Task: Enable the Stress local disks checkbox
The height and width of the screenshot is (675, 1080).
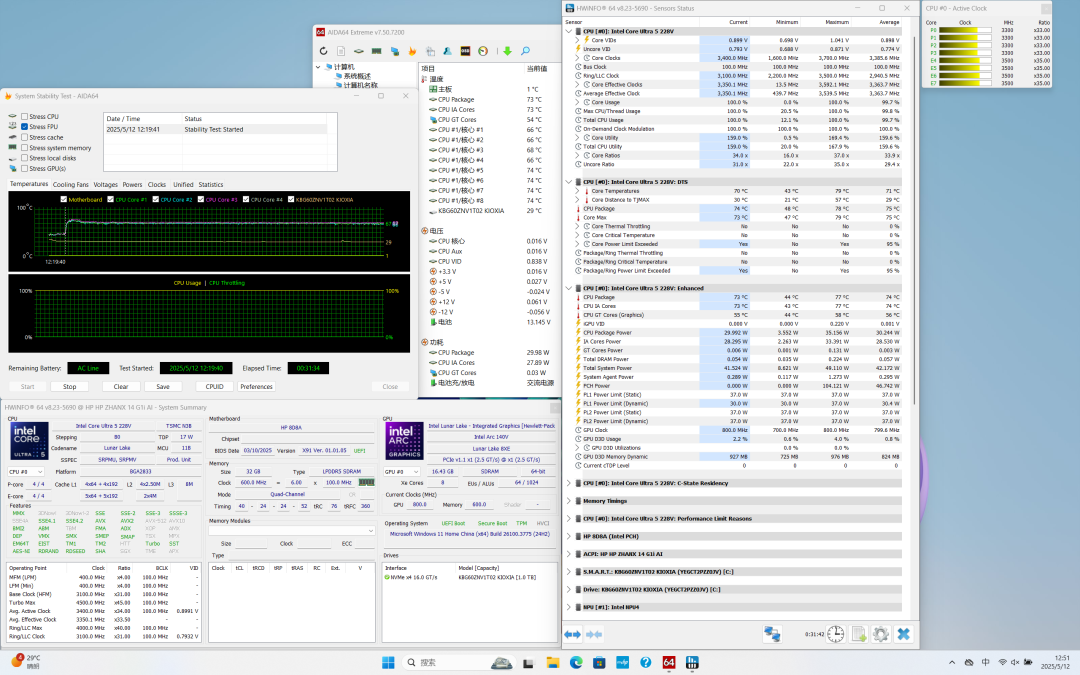Action: [25, 158]
